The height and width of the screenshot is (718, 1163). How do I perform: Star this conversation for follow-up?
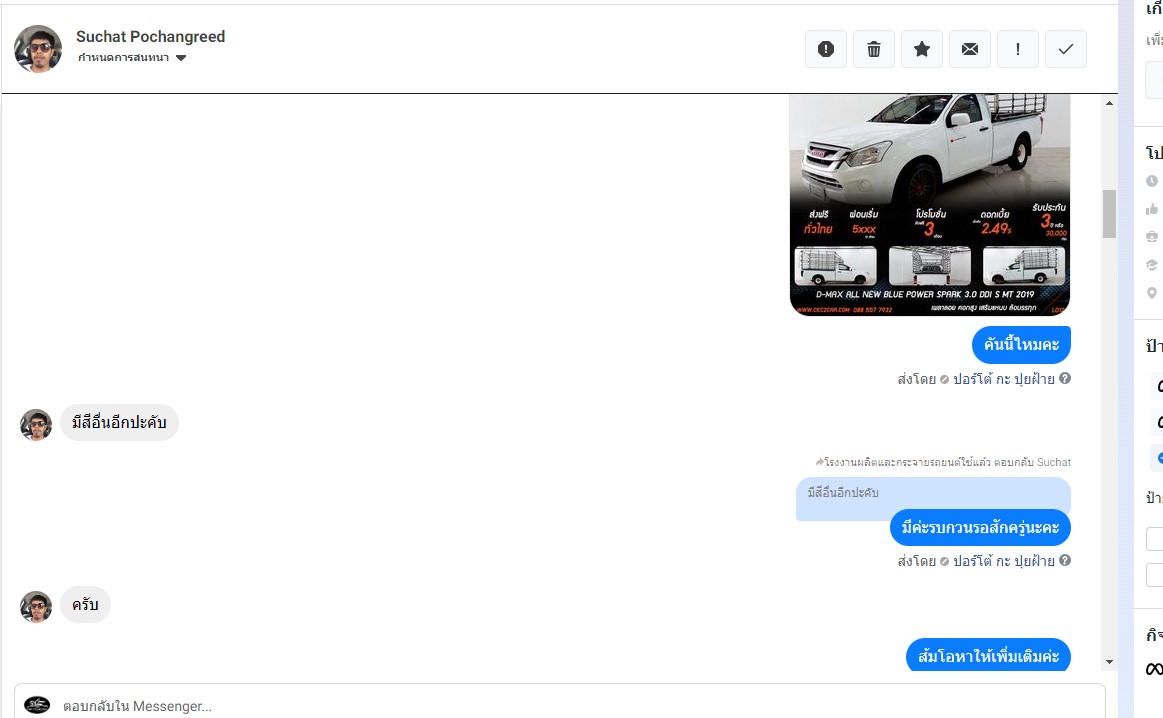(x=922, y=49)
